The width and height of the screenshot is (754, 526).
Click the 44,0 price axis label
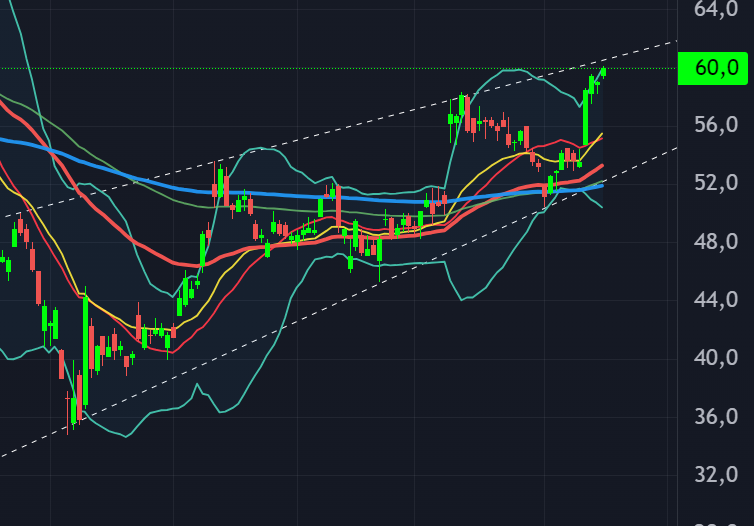tap(716, 300)
